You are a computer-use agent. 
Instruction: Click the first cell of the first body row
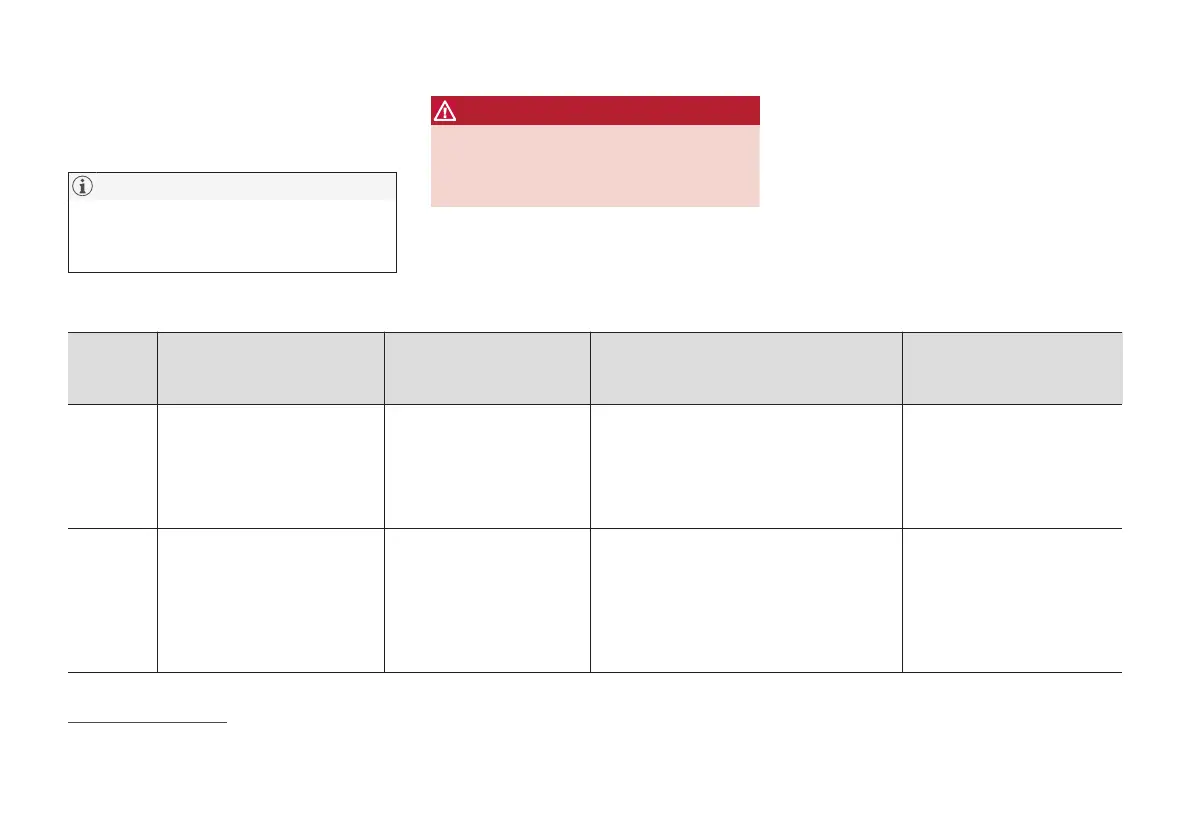click(112, 466)
